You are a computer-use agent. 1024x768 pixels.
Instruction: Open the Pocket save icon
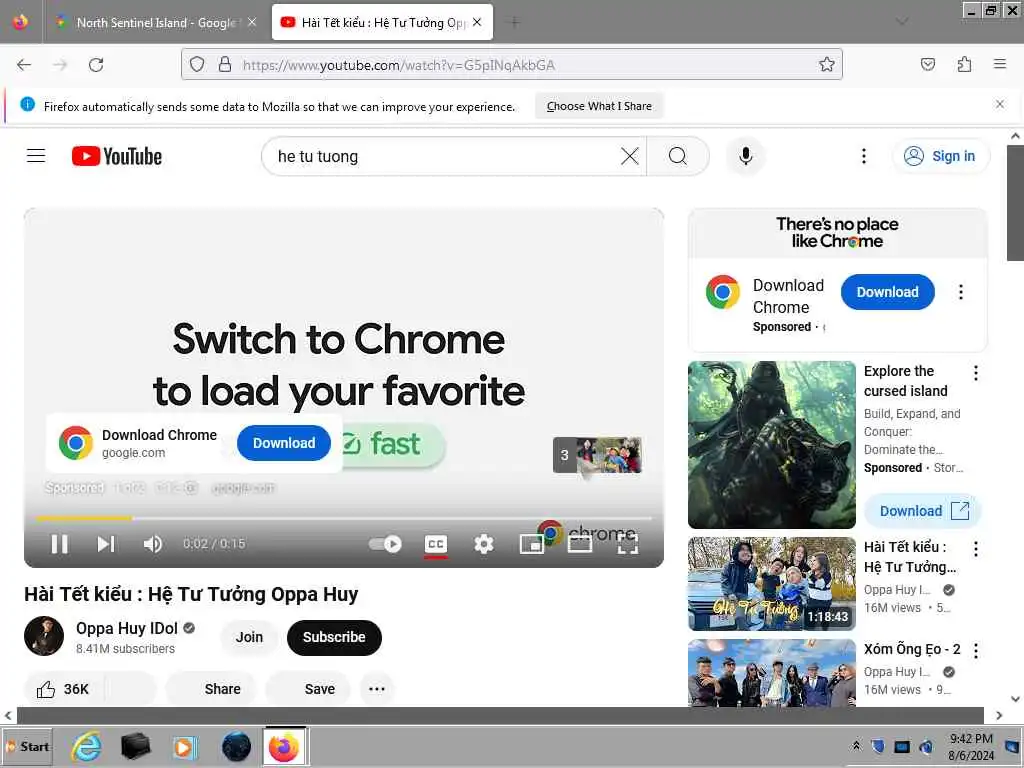point(928,64)
